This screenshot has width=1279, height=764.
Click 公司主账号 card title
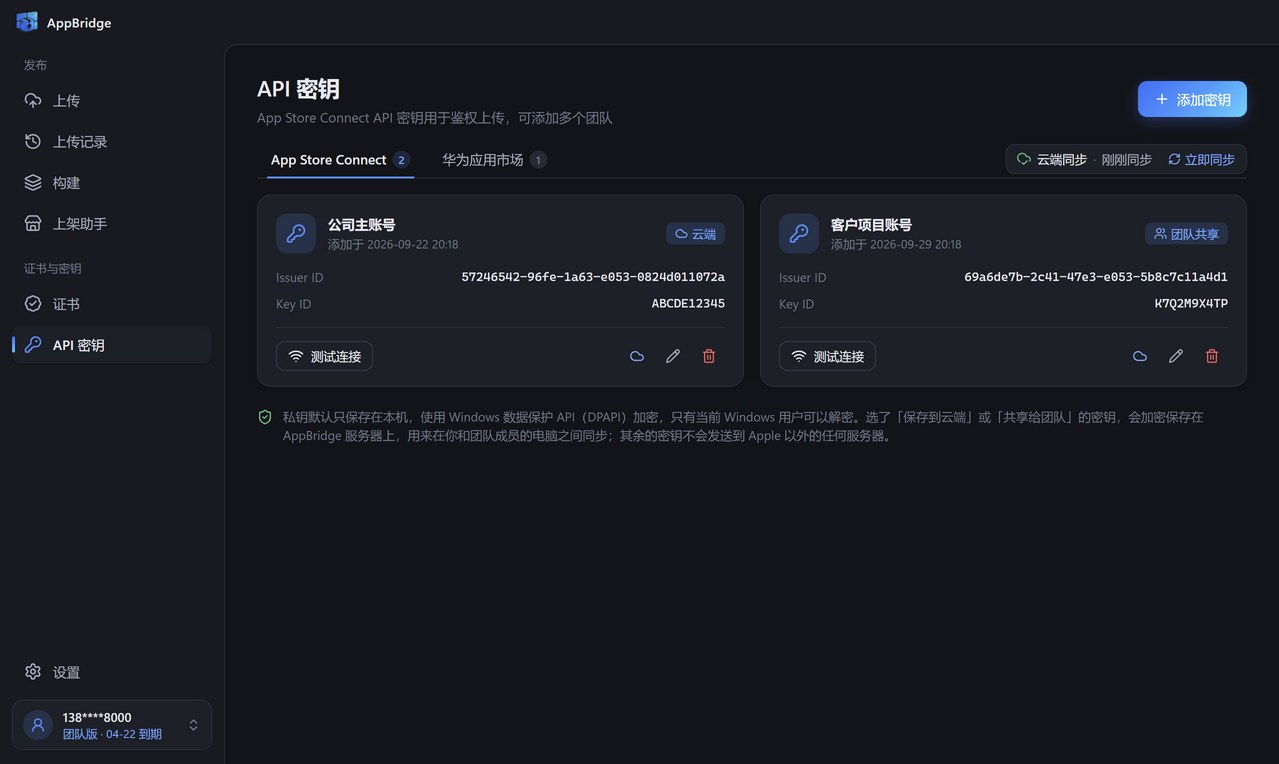[x=361, y=225]
